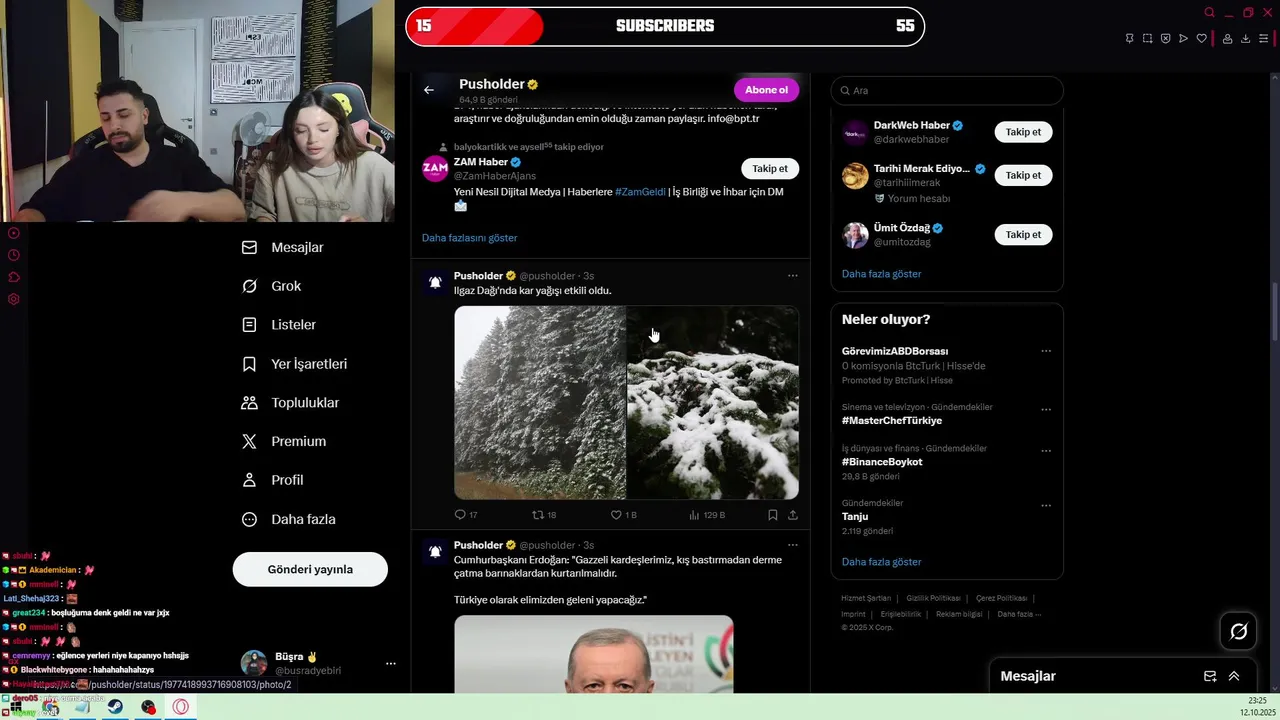1280x720 pixels.
Task: Click the #ZamGeldi hashtag link
Action: coord(640,192)
